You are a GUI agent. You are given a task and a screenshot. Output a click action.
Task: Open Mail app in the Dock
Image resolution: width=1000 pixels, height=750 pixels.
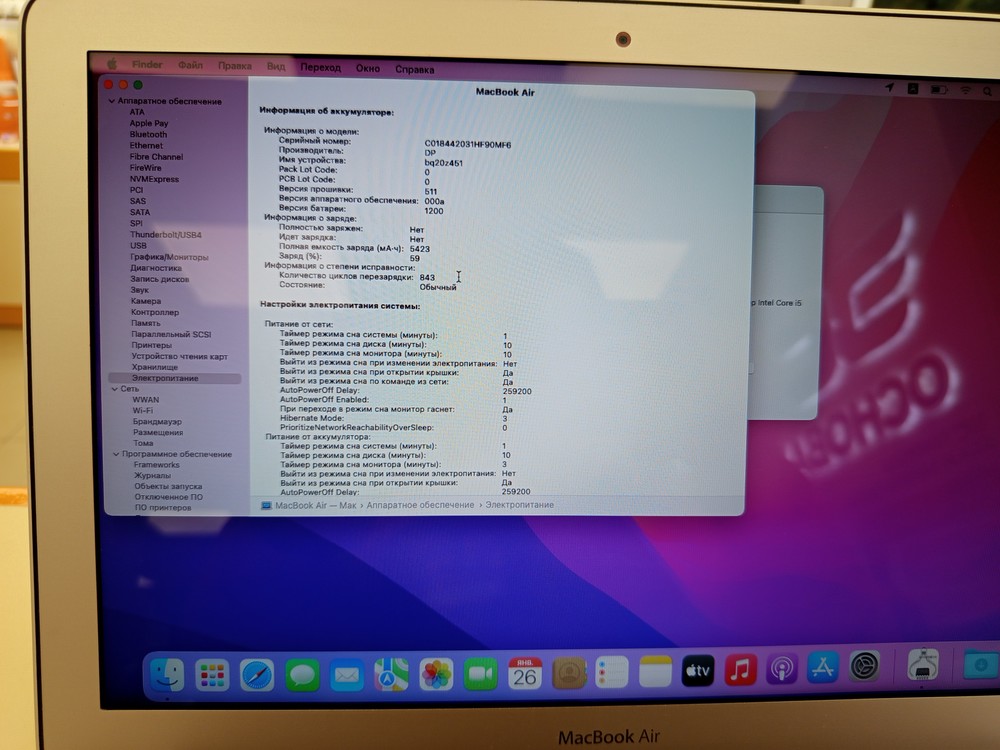pyautogui.click(x=347, y=675)
